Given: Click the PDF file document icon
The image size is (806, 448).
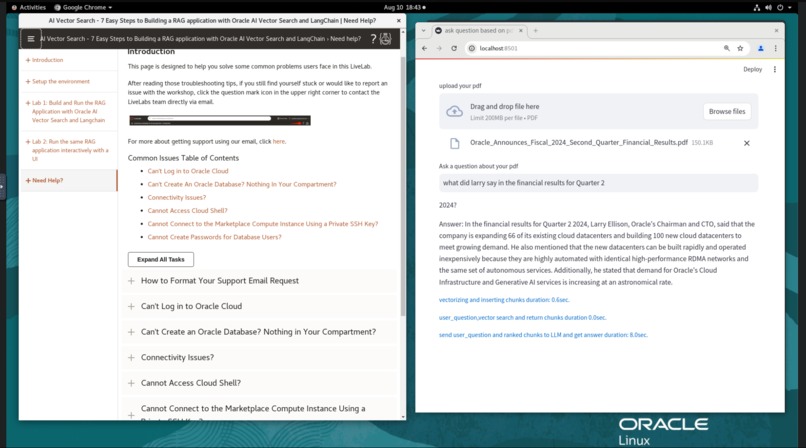Looking at the screenshot, I should [x=454, y=143].
